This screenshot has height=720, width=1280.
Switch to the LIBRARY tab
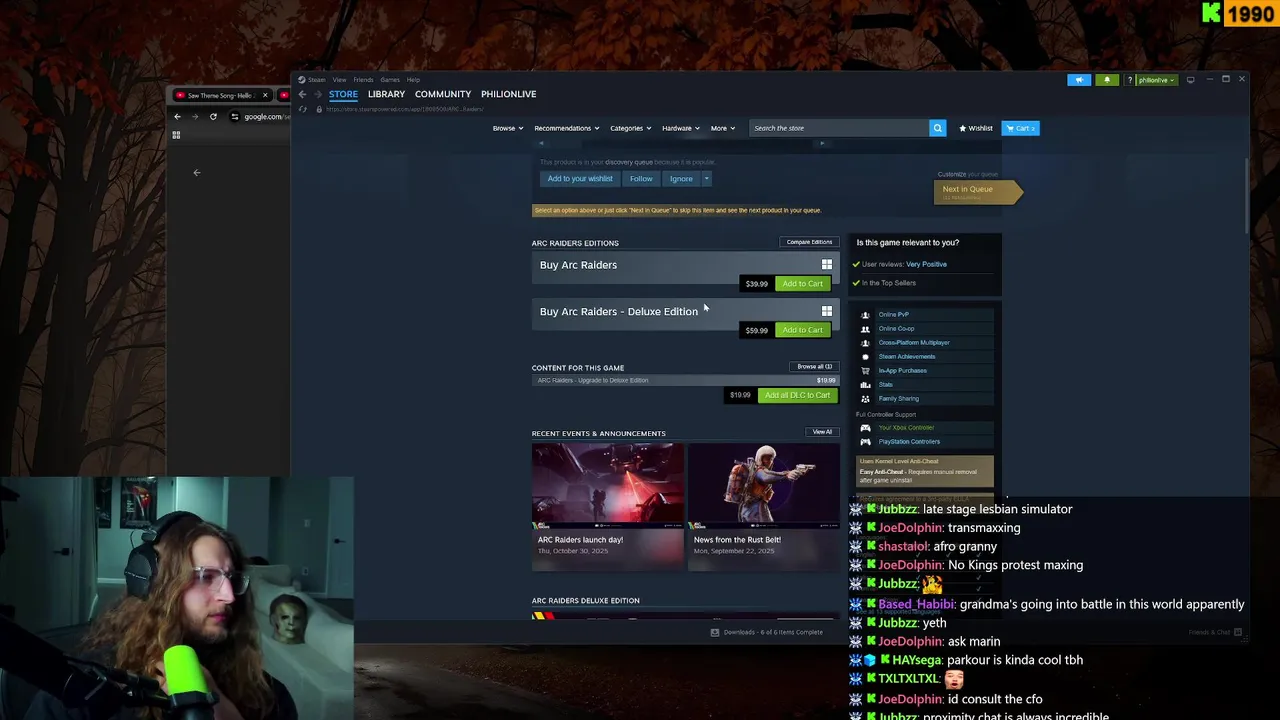pyautogui.click(x=386, y=94)
